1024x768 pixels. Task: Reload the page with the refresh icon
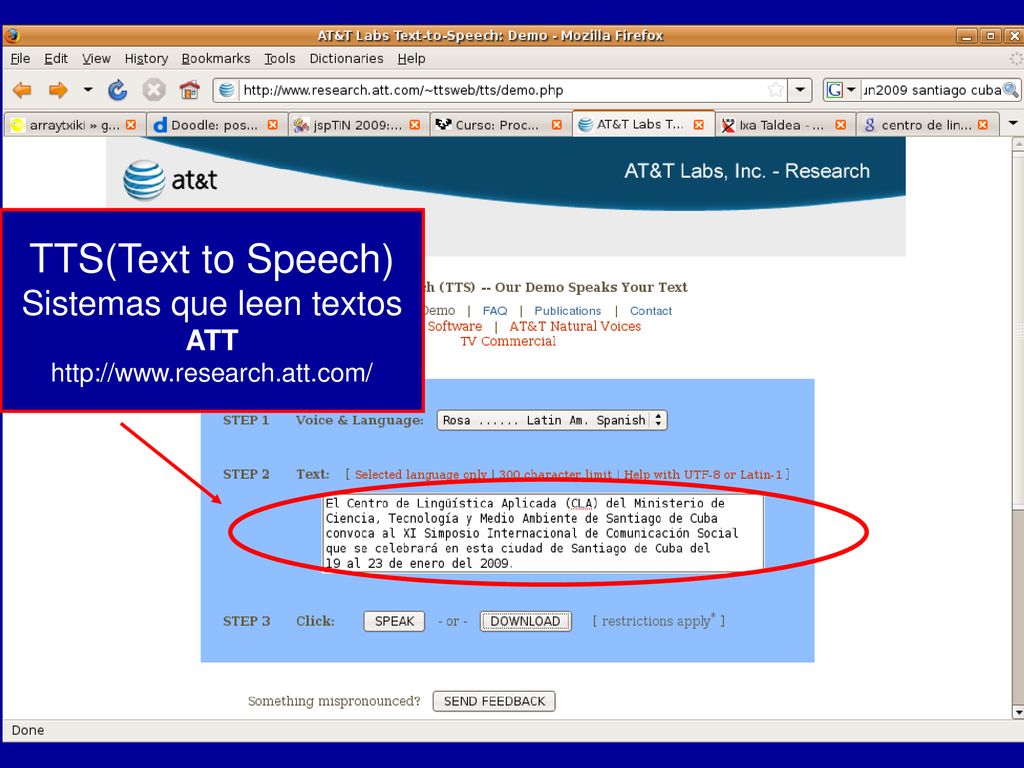[x=118, y=89]
